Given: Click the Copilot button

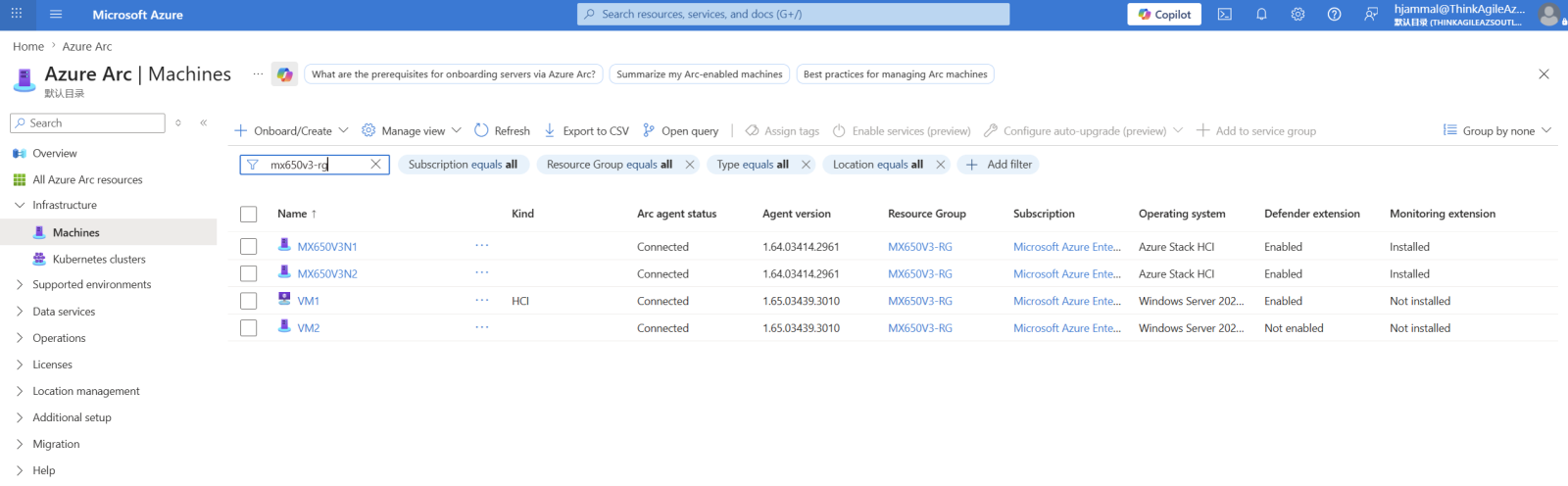Looking at the screenshot, I should pyautogui.click(x=1164, y=14).
